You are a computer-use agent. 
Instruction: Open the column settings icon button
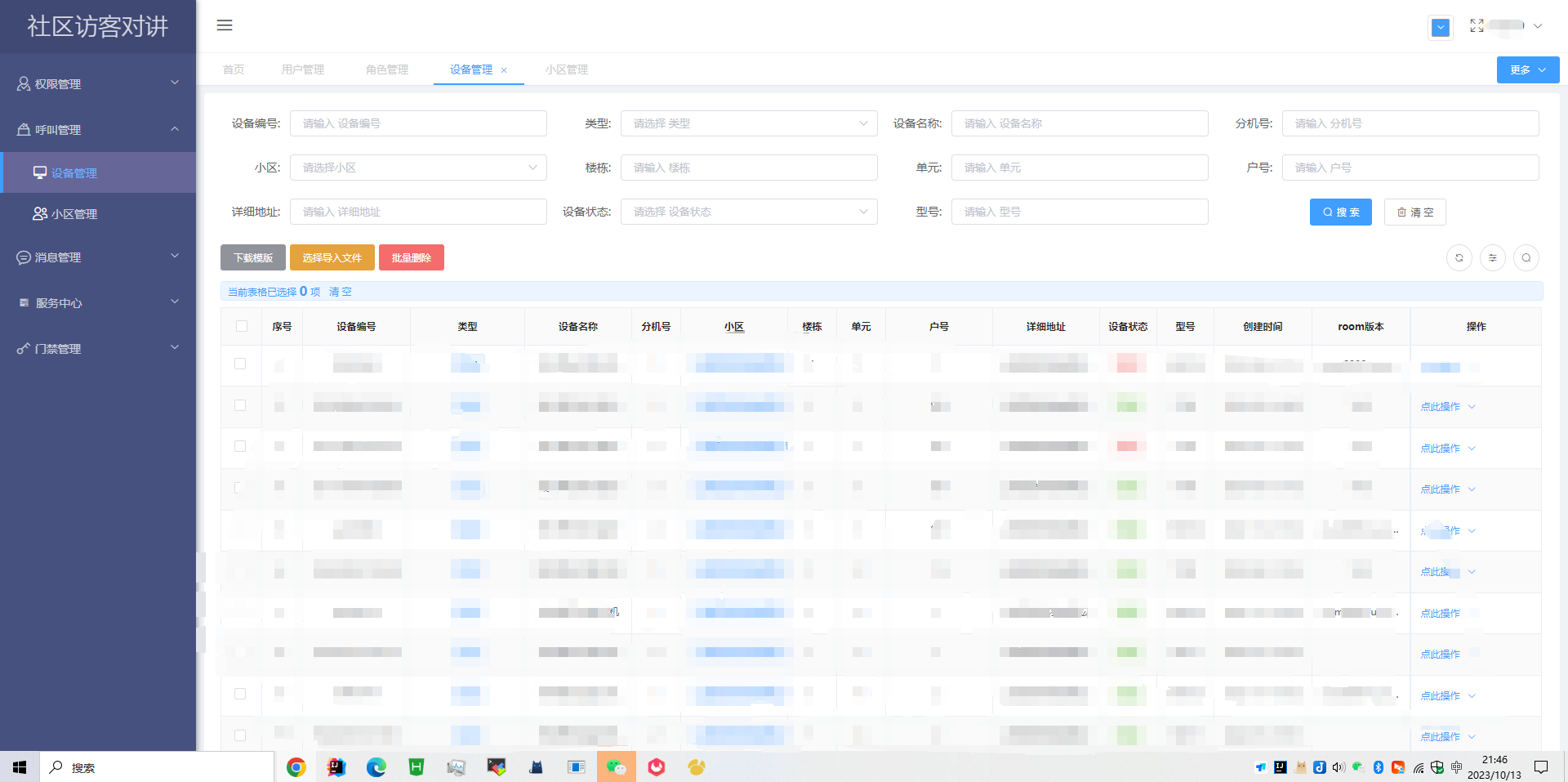click(x=1493, y=257)
